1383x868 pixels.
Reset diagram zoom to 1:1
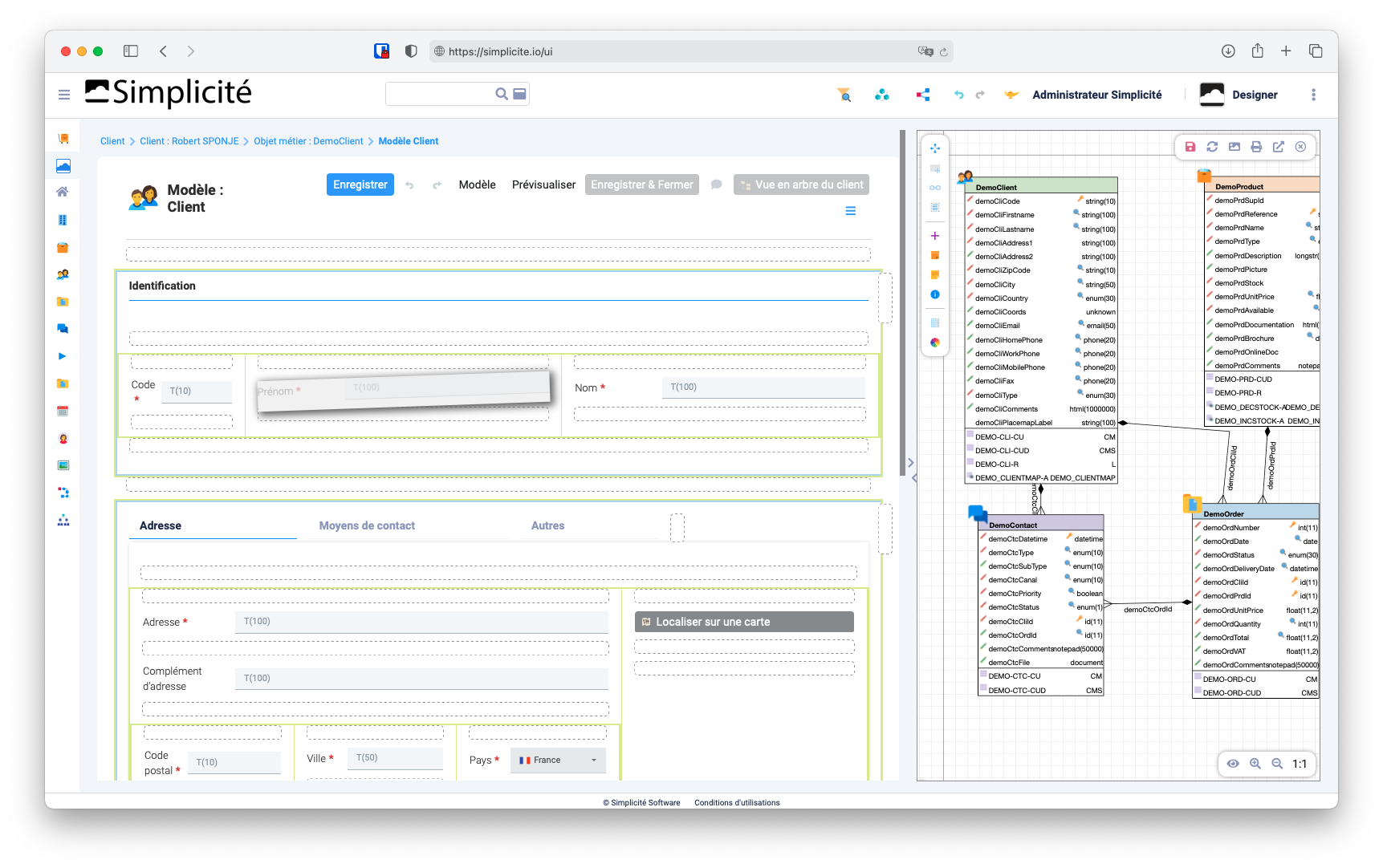pyautogui.click(x=1300, y=764)
